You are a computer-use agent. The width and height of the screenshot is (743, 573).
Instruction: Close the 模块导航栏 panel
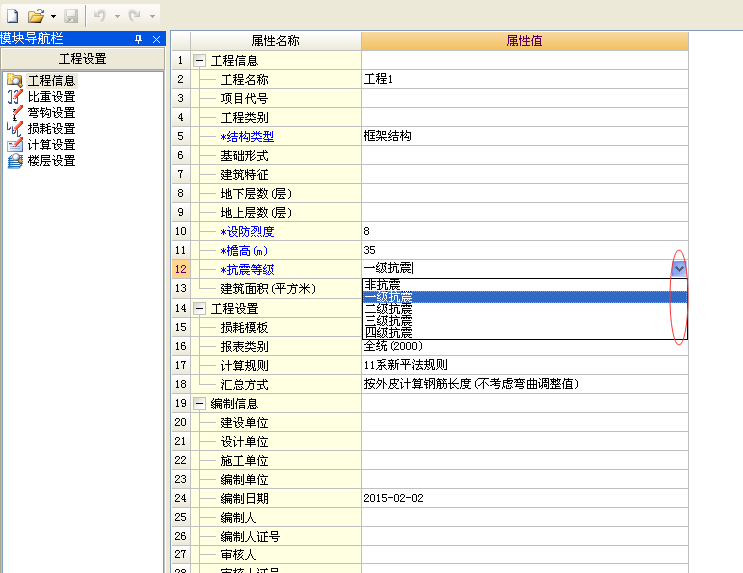click(x=156, y=39)
